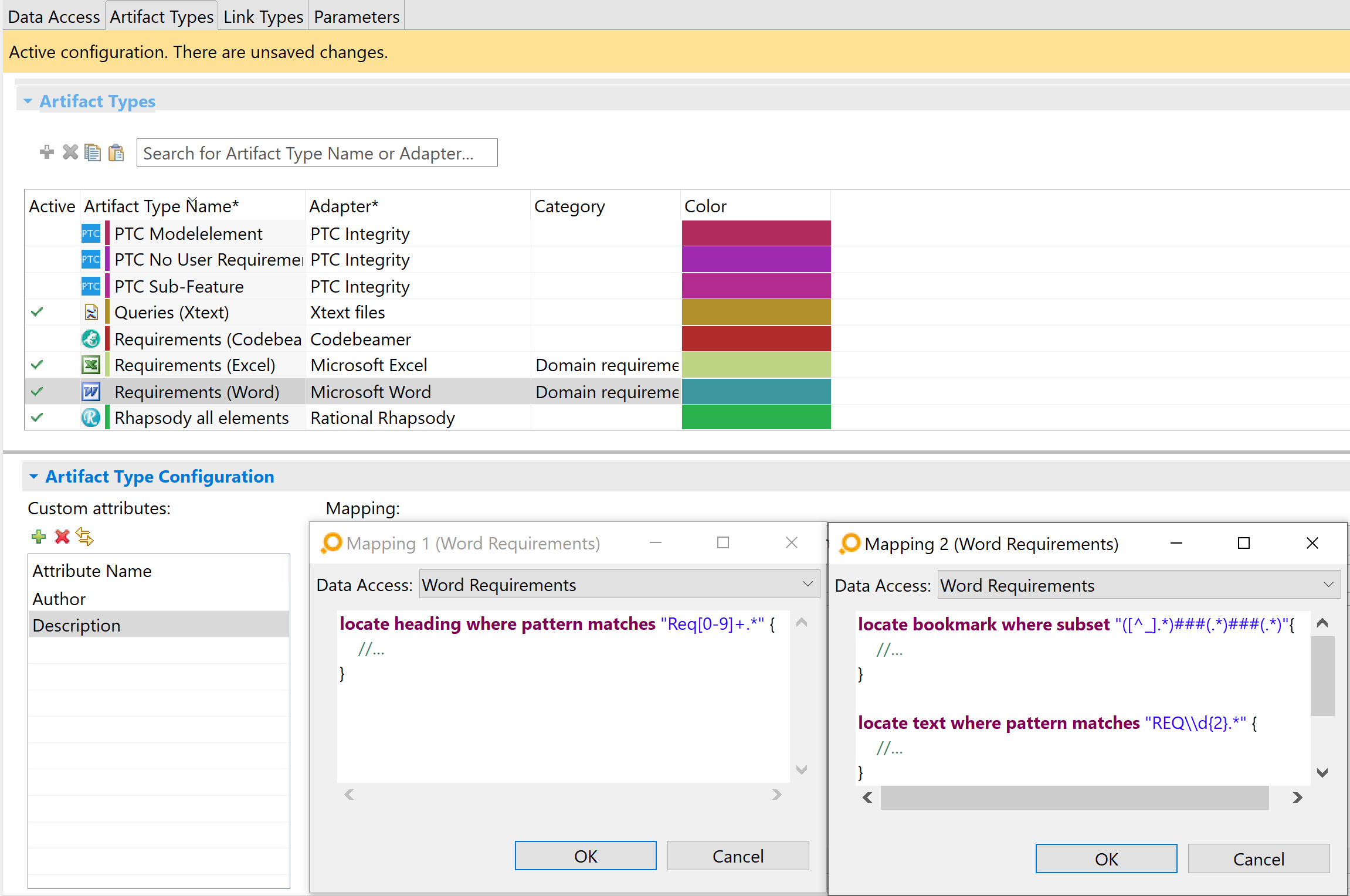Click the Word icon for Requirements (Word)
This screenshot has width=1350, height=896.
91,392
